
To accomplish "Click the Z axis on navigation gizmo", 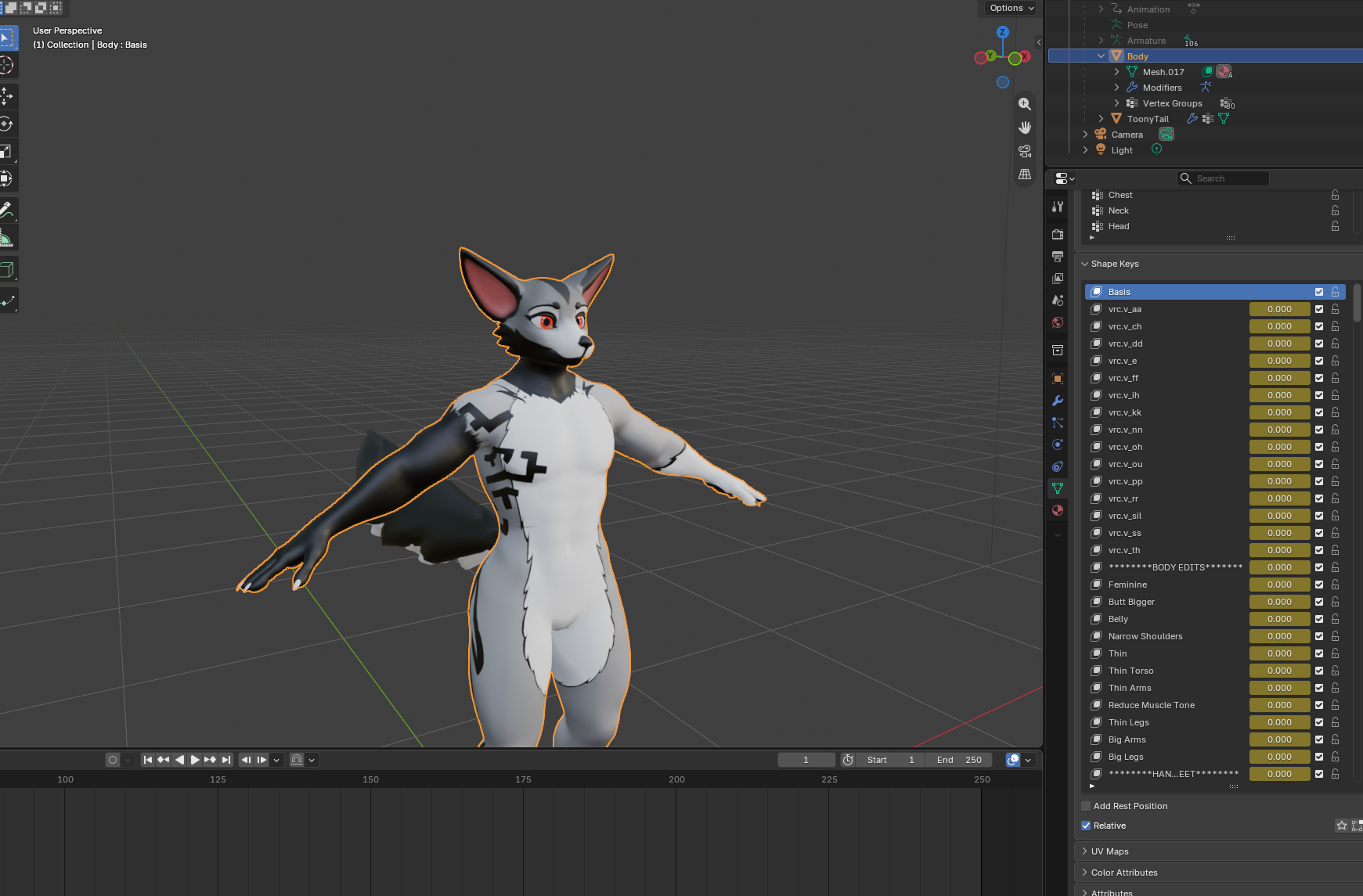I will (1003, 32).
